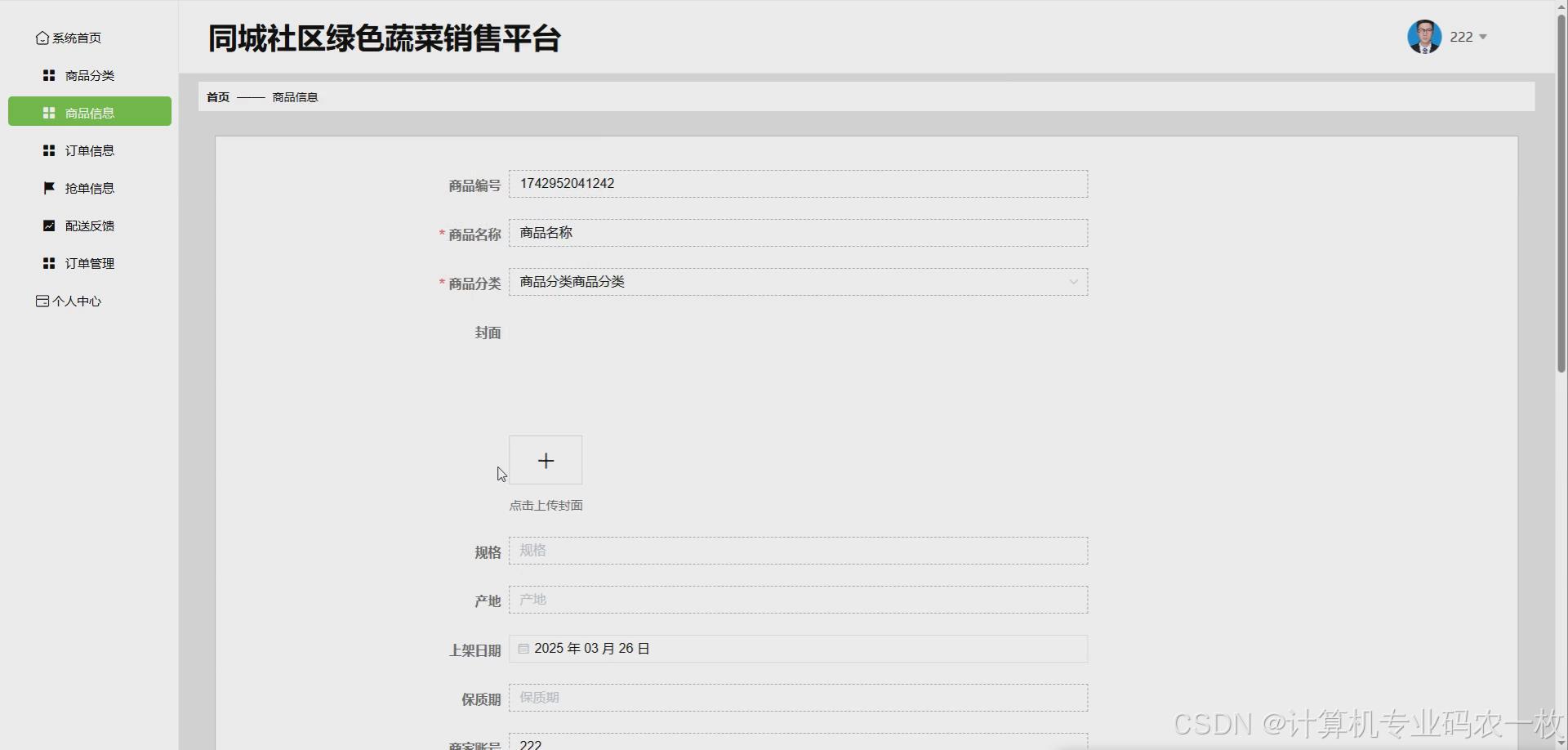This screenshot has height=750, width=1568.
Task: Click the 规格 input field
Action: point(798,550)
